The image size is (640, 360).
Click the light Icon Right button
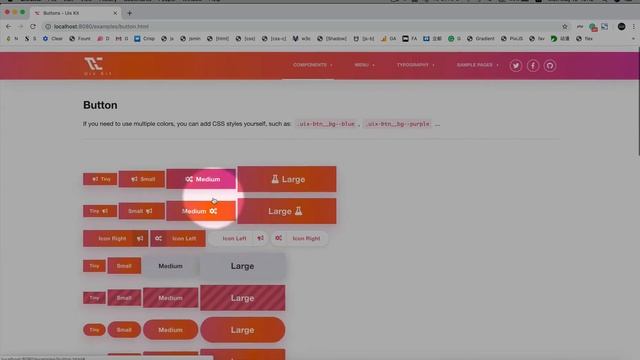(x=299, y=238)
